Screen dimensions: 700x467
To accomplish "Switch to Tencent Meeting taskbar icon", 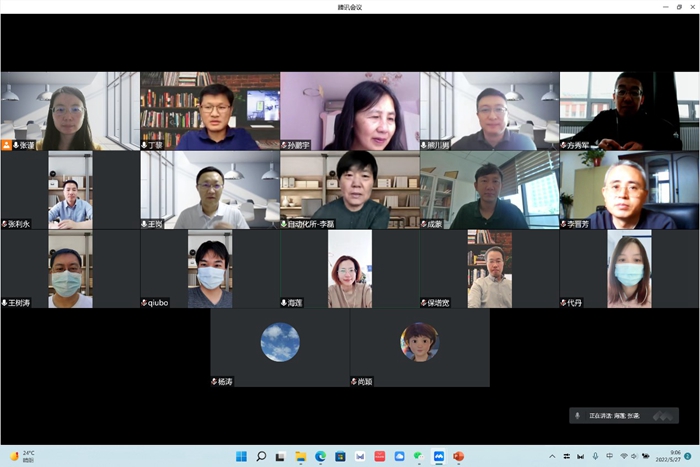I will [438, 456].
